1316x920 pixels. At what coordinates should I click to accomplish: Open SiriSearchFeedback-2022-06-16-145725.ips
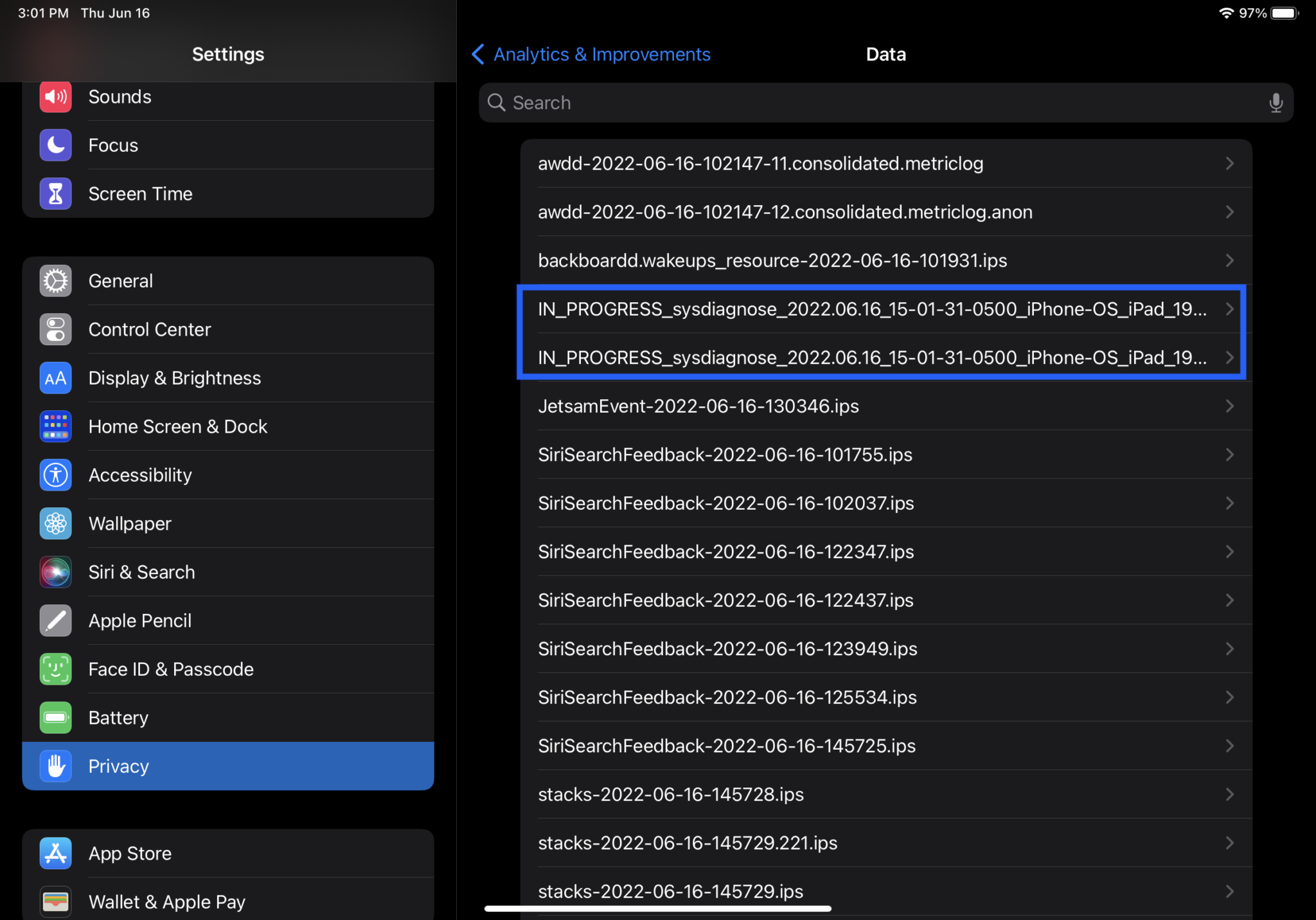[886, 746]
